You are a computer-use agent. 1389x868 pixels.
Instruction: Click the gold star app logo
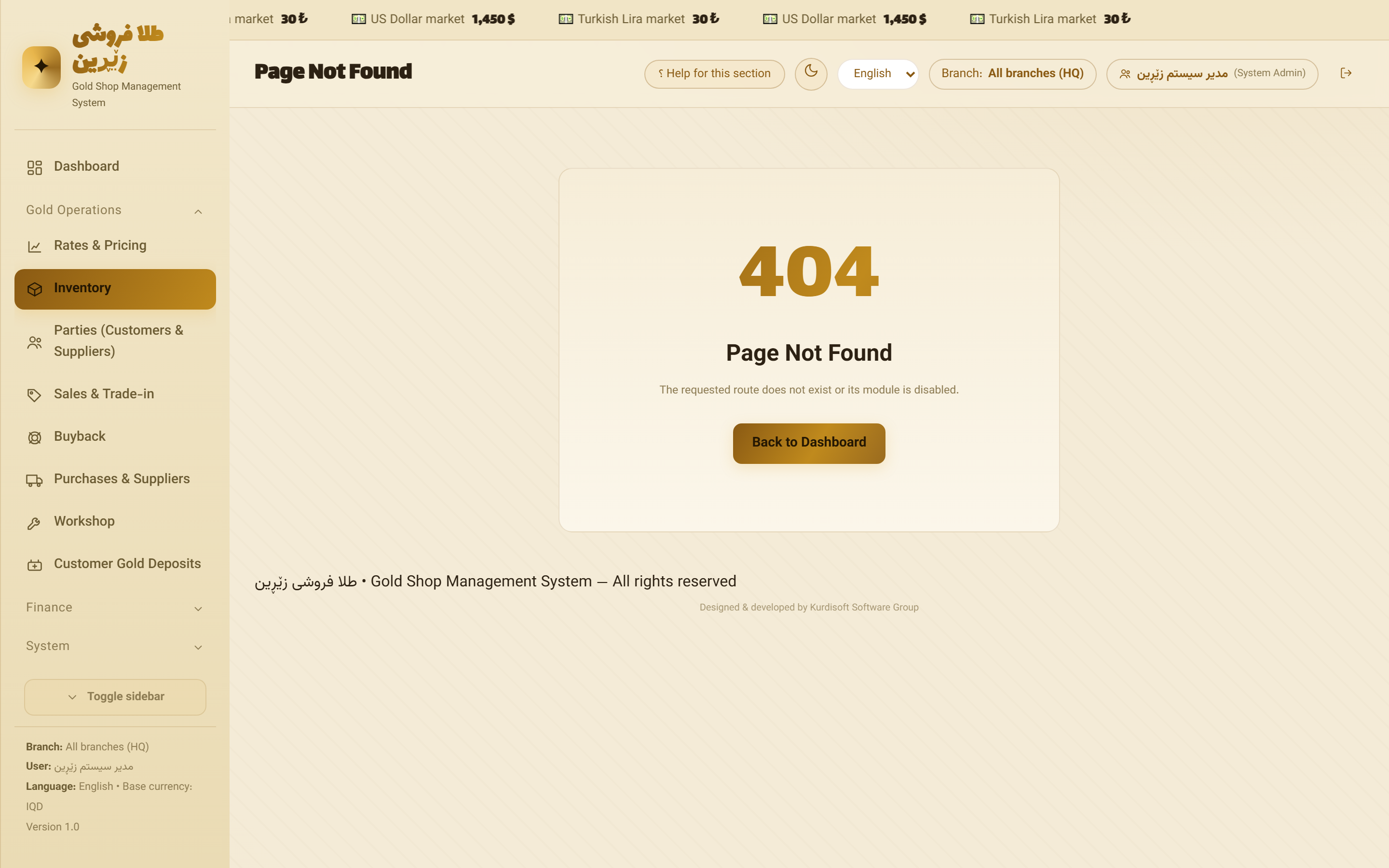[41, 67]
